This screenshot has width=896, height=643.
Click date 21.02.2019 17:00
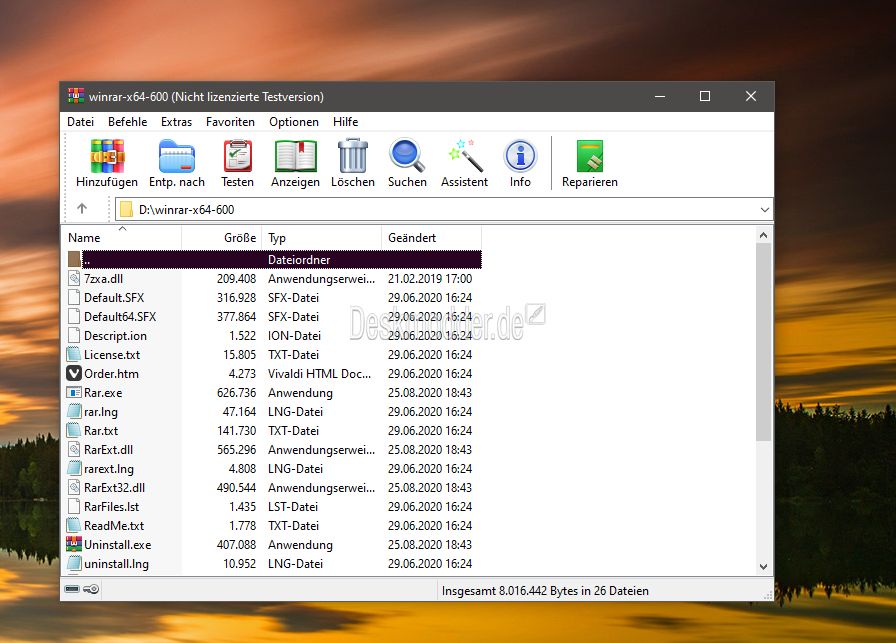[430, 279]
